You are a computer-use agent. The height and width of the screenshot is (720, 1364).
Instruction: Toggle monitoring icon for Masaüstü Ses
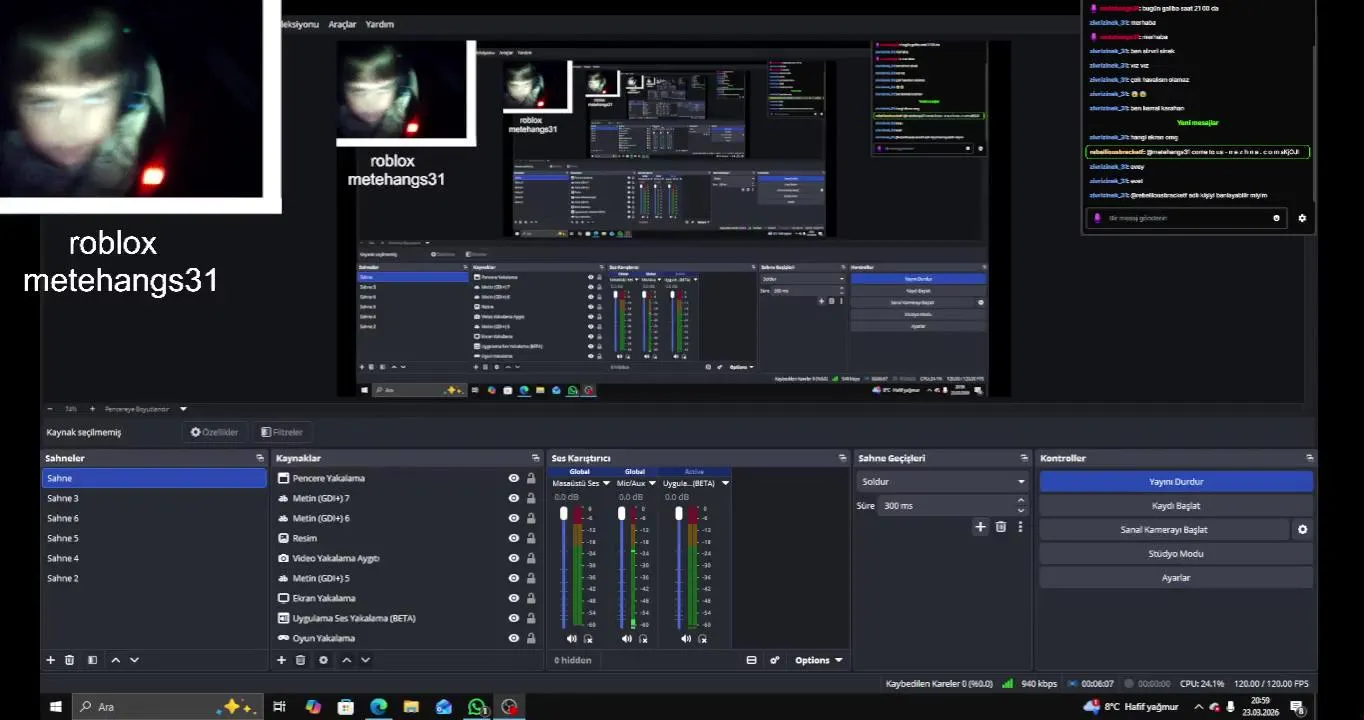588,638
